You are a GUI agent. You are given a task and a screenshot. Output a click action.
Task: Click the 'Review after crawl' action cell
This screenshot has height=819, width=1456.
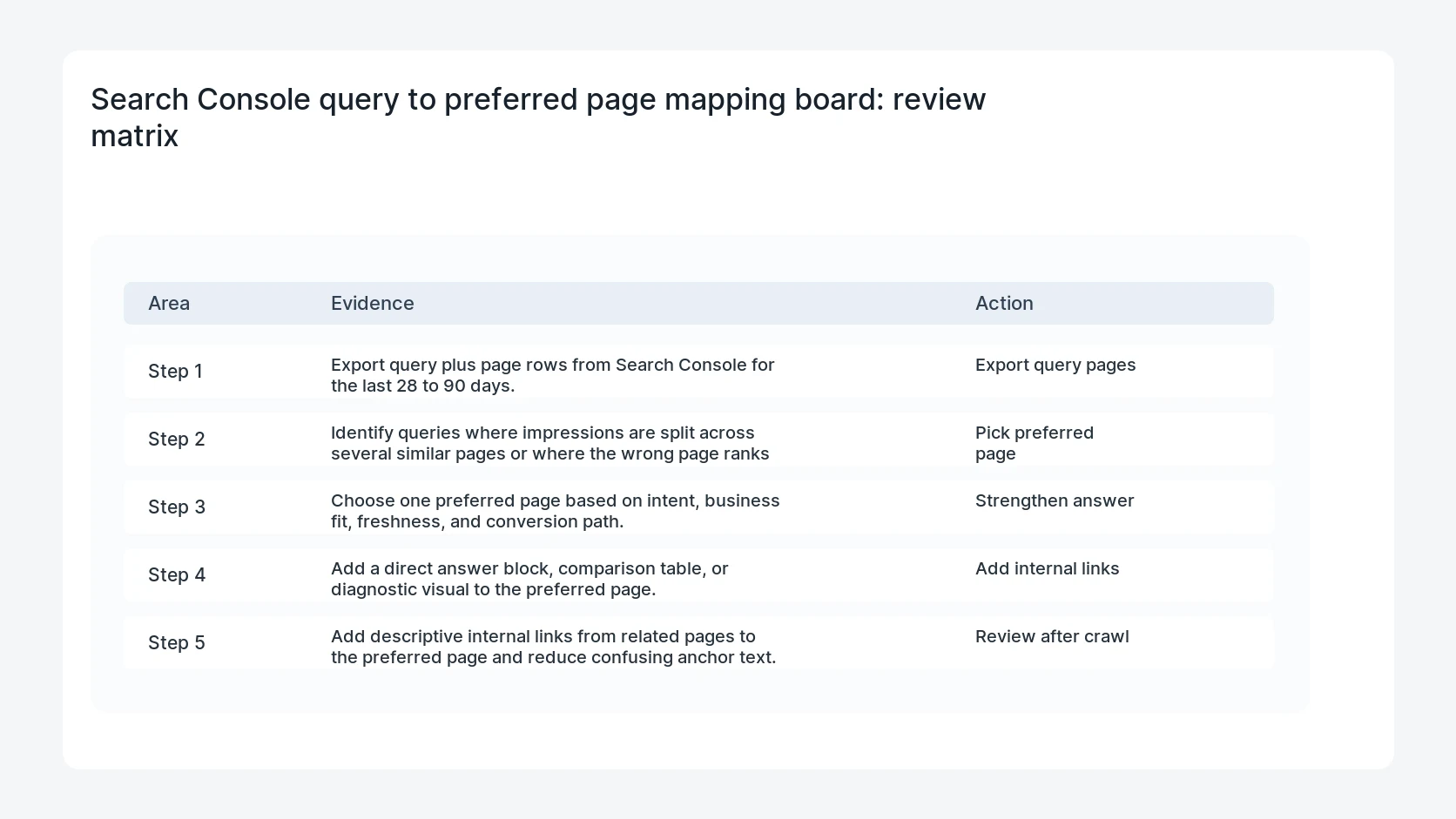[1052, 636]
